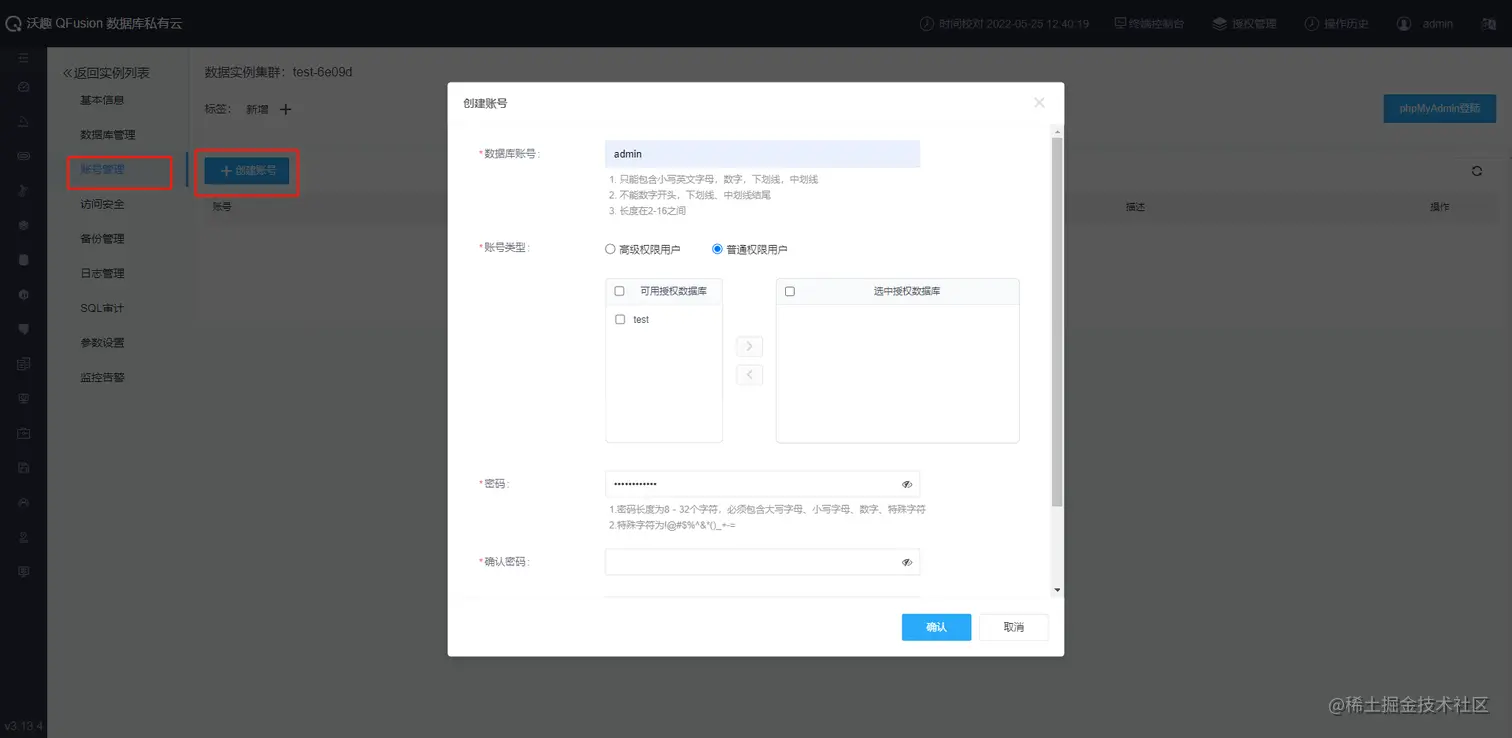Click 取消 to cancel the dialog
Screen dimensions: 1512x738
click(x=1014, y=627)
